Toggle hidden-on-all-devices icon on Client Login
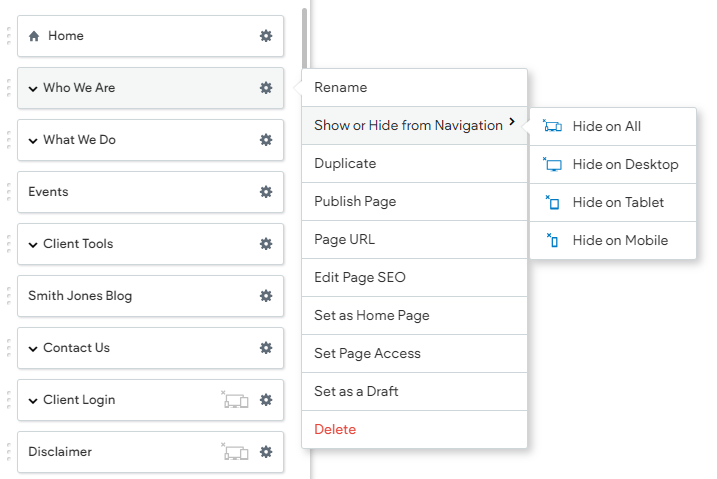The width and height of the screenshot is (717, 479). coord(235,400)
